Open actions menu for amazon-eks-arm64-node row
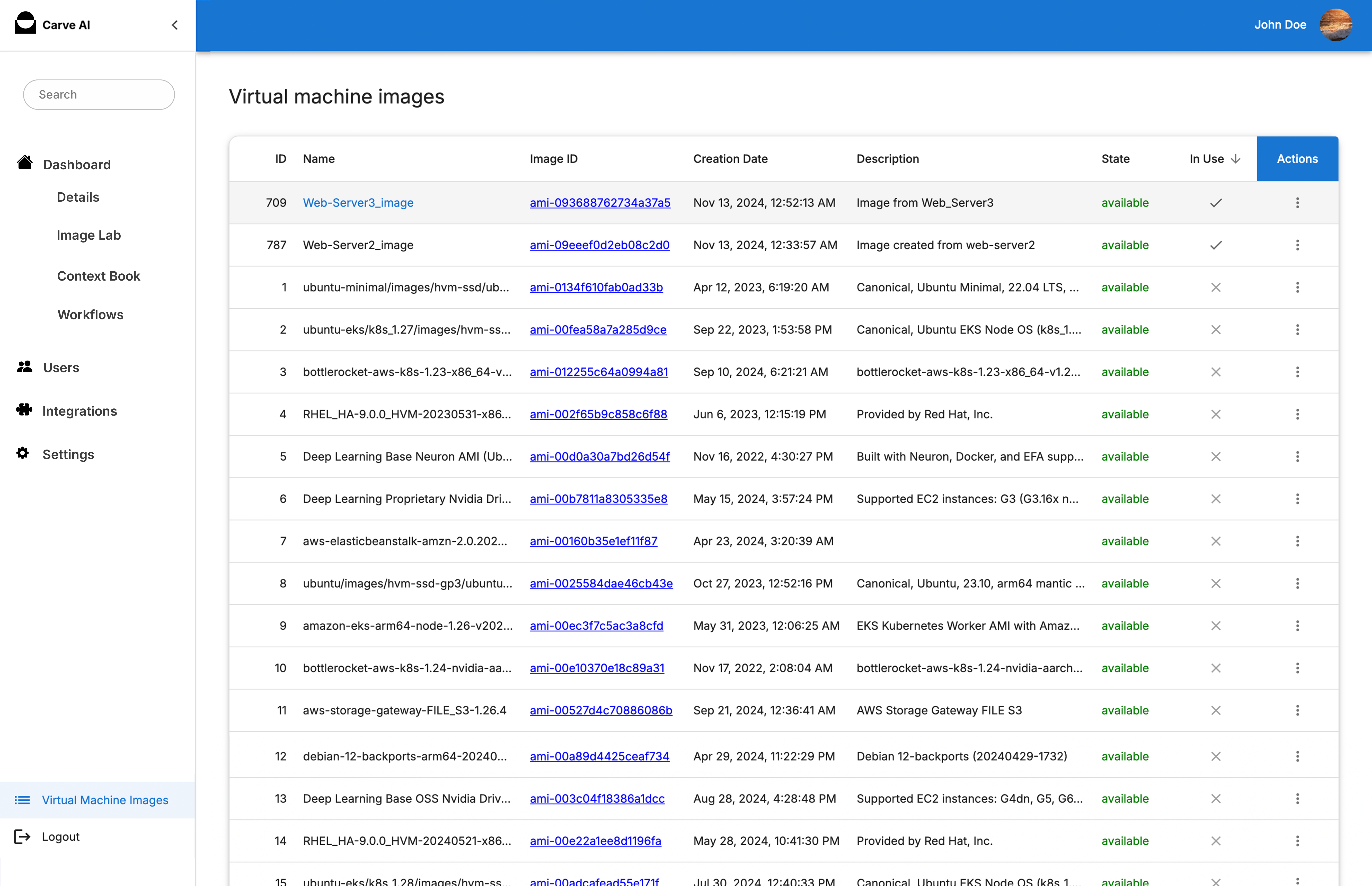 pos(1297,625)
